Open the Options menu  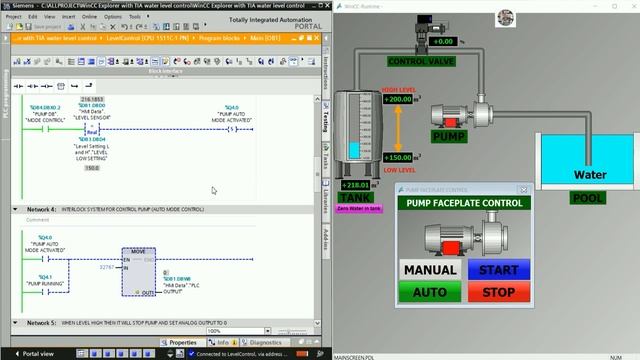[113, 17]
